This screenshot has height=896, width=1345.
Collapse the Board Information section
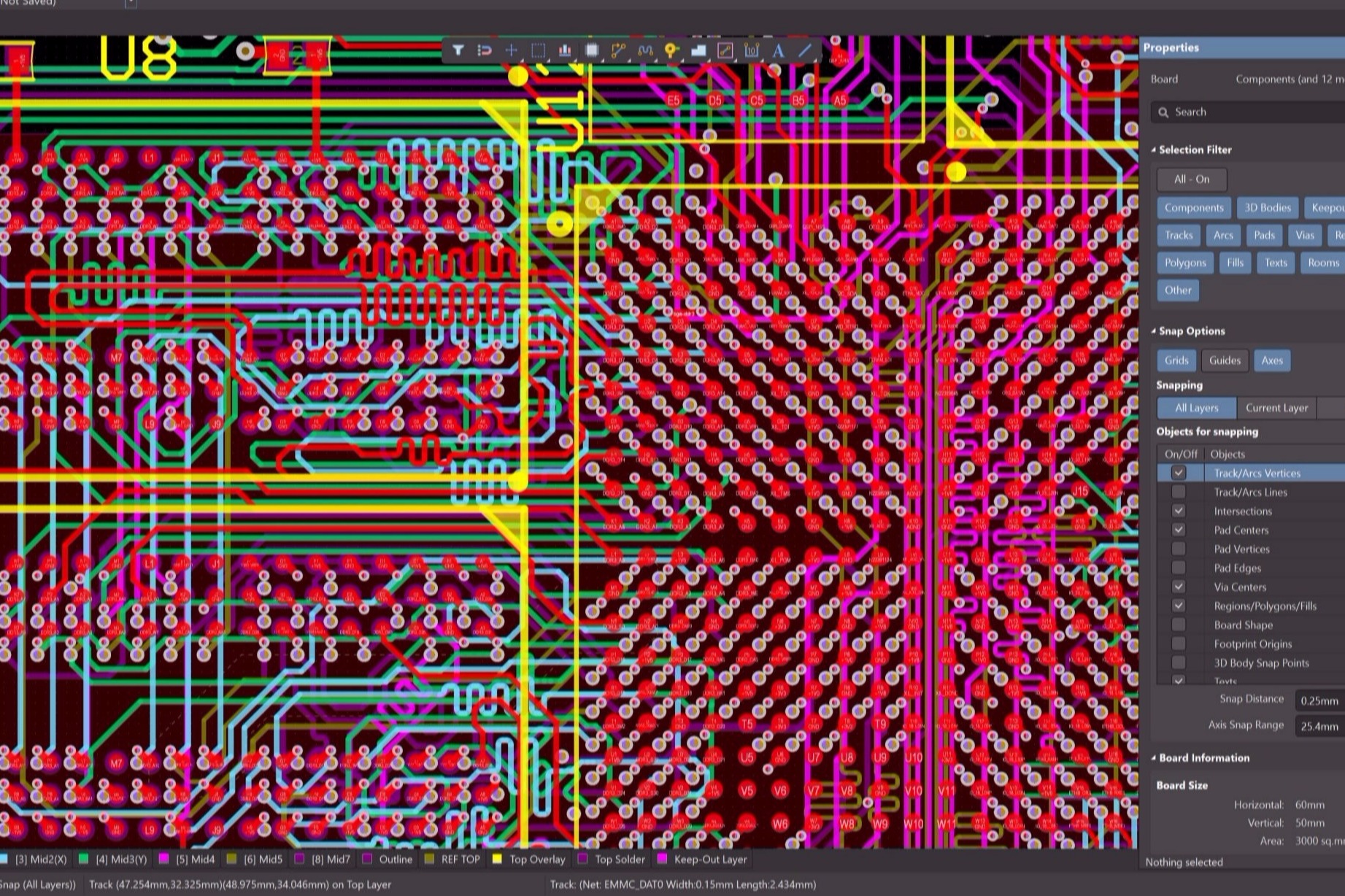click(1154, 758)
